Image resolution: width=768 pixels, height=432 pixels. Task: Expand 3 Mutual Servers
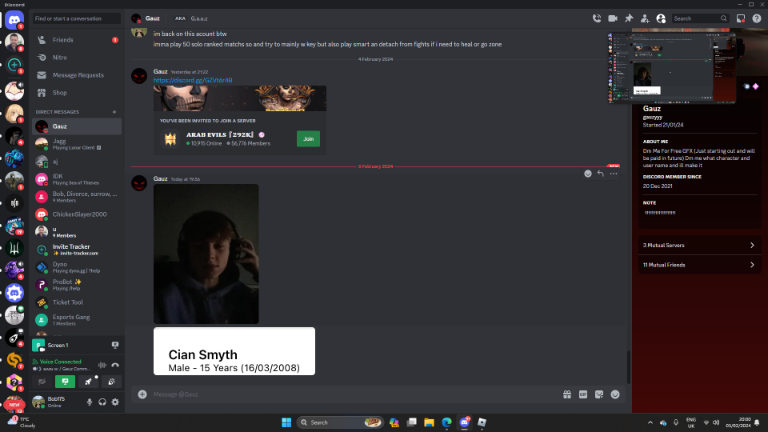click(x=698, y=244)
